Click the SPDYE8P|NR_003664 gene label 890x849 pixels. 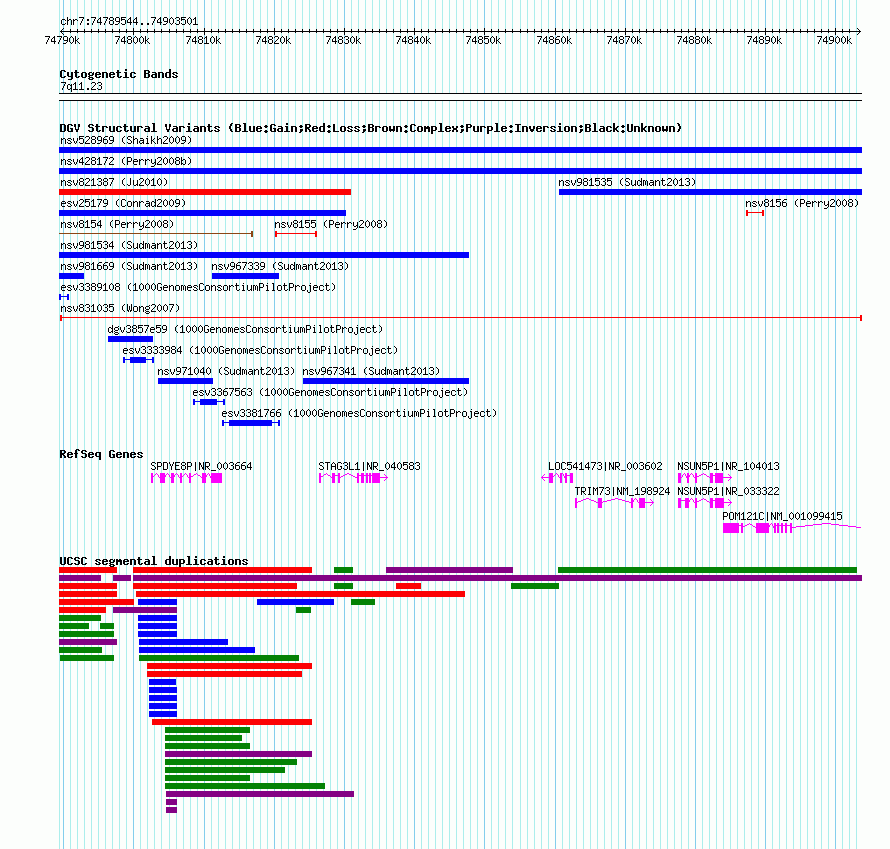coord(201,466)
